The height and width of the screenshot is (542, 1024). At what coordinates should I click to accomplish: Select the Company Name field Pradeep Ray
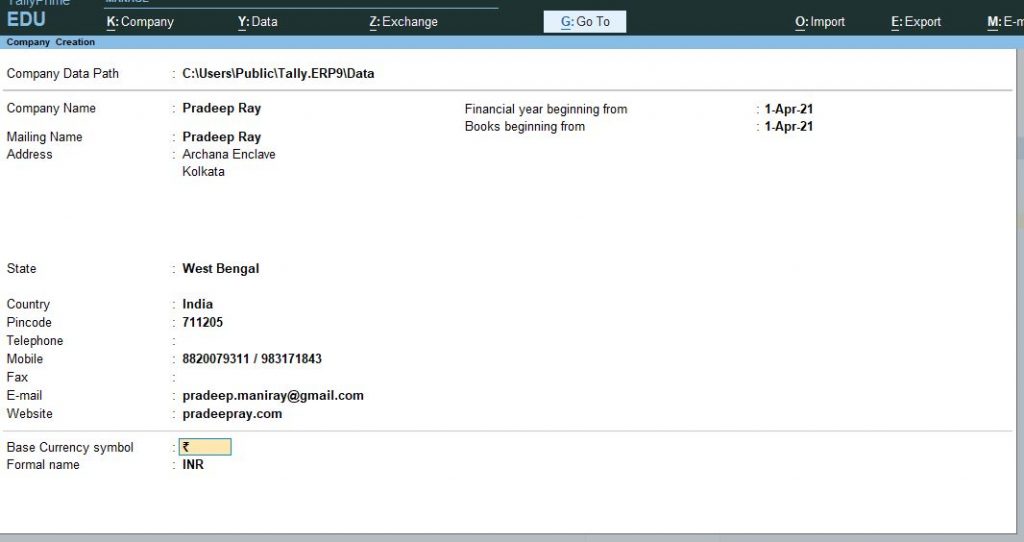click(221, 108)
